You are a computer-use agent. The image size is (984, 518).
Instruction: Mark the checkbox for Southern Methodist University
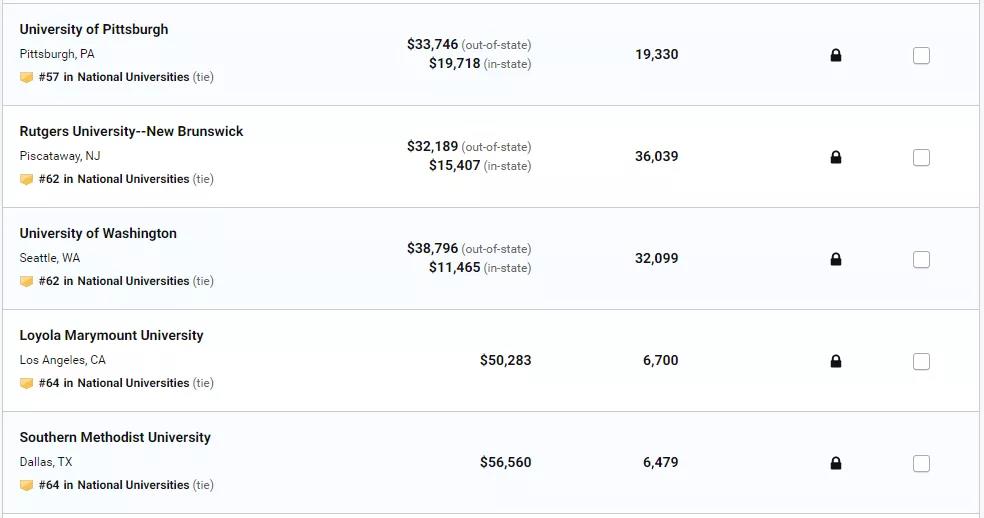[x=921, y=463]
